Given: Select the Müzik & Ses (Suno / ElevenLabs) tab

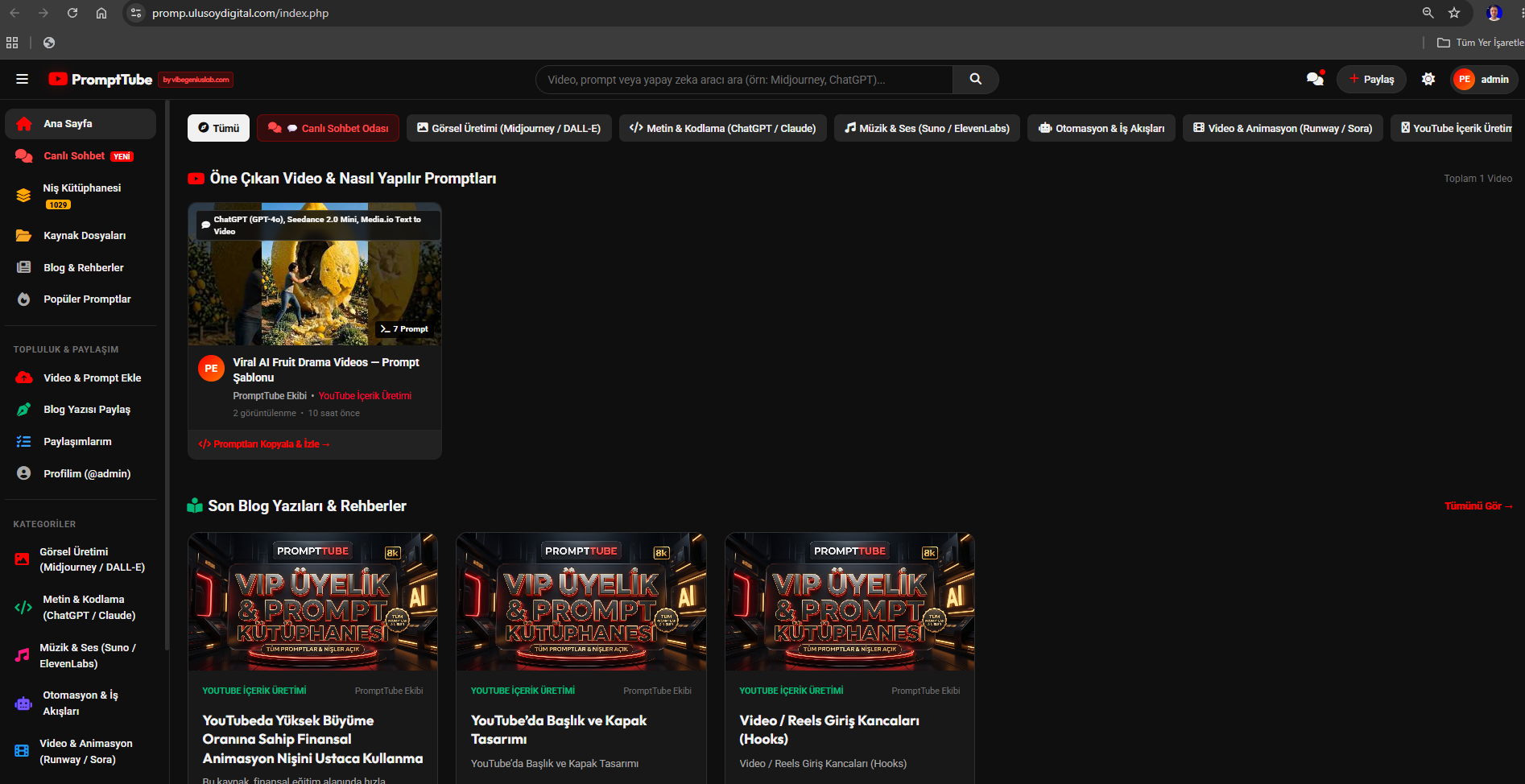Looking at the screenshot, I should tap(927, 128).
